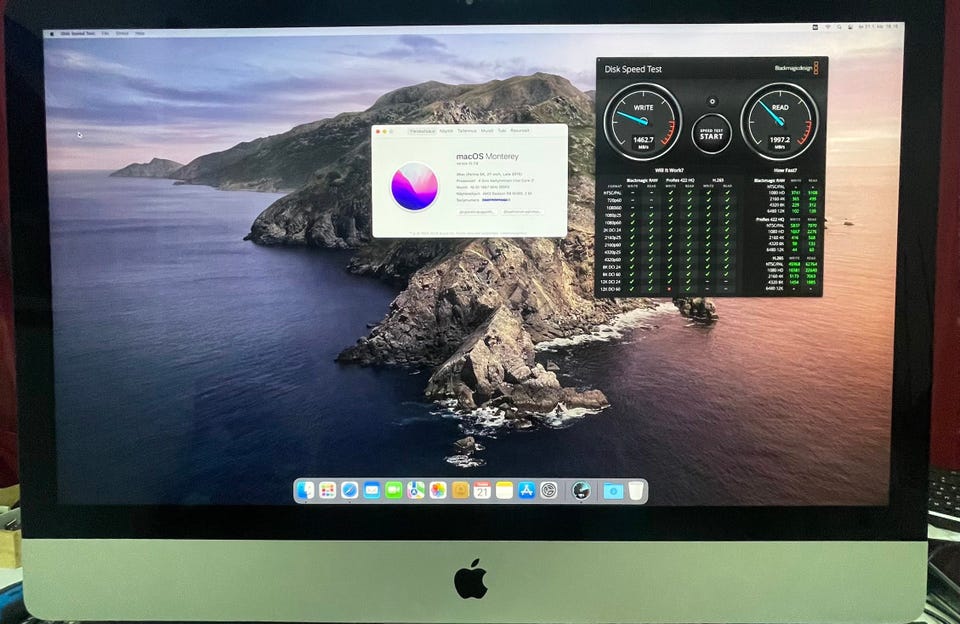The height and width of the screenshot is (624, 960).
Task: Switch to the Näytöt tab
Action: pos(446,131)
